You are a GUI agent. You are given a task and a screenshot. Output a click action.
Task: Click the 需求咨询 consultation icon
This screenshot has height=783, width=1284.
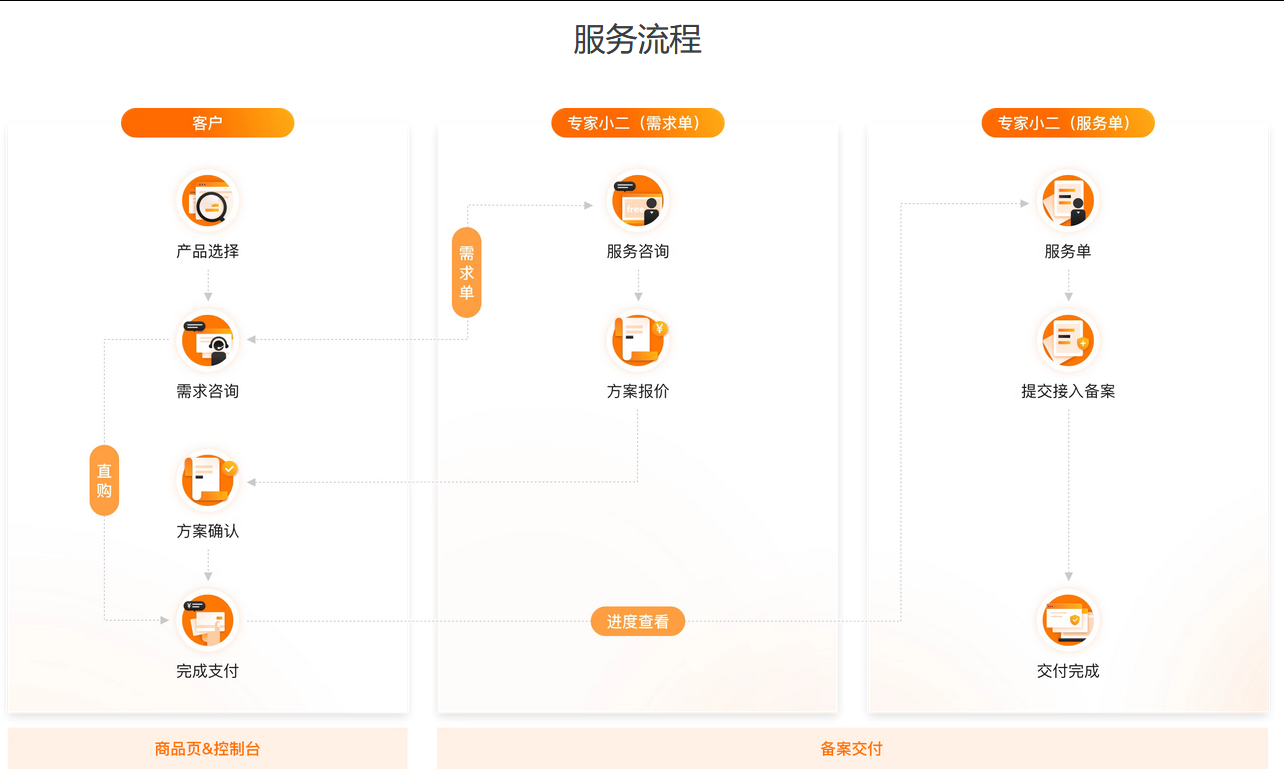[x=207, y=338]
